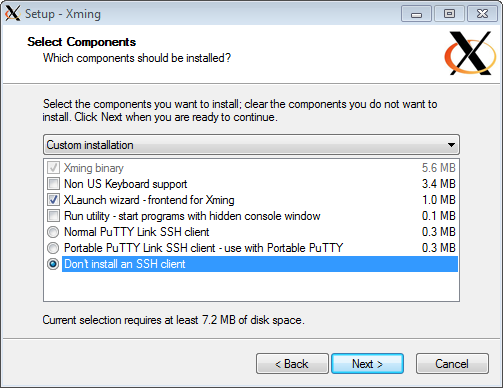The width and height of the screenshot is (503, 388).
Task: Minimize the Setup window
Action: click(416, 14)
